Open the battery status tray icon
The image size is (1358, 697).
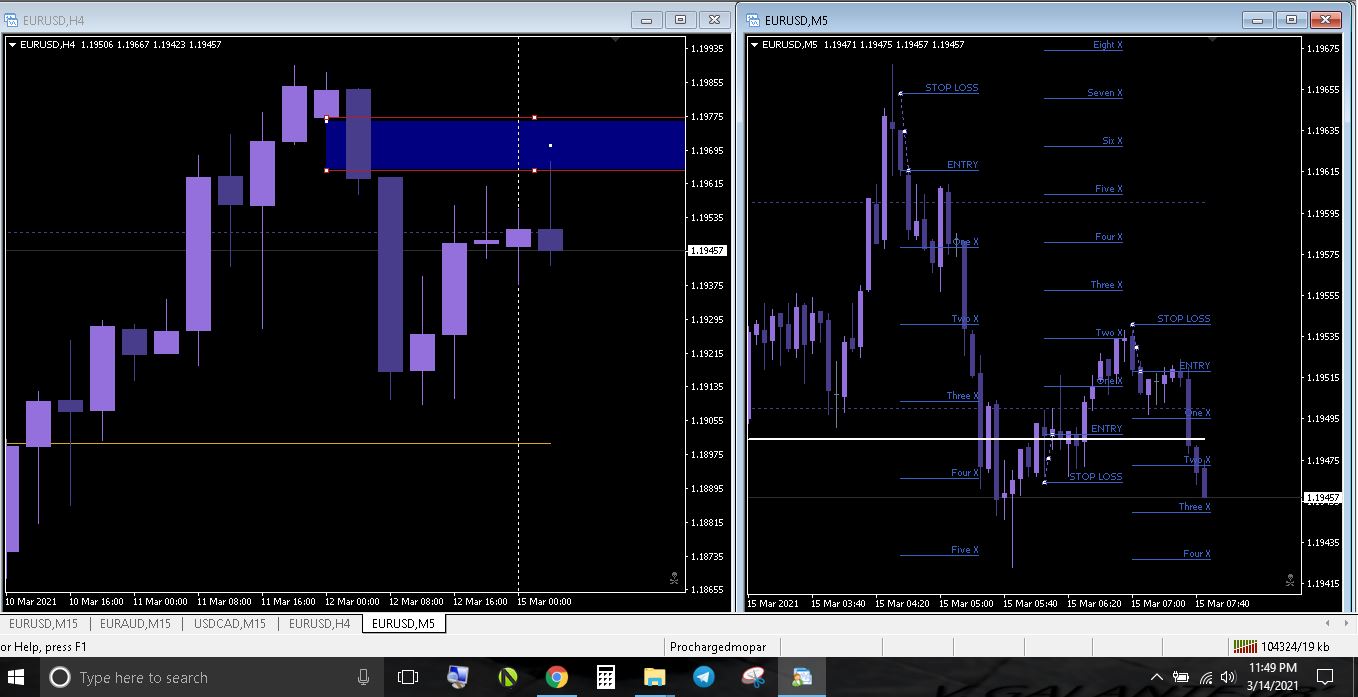[x=1181, y=677]
